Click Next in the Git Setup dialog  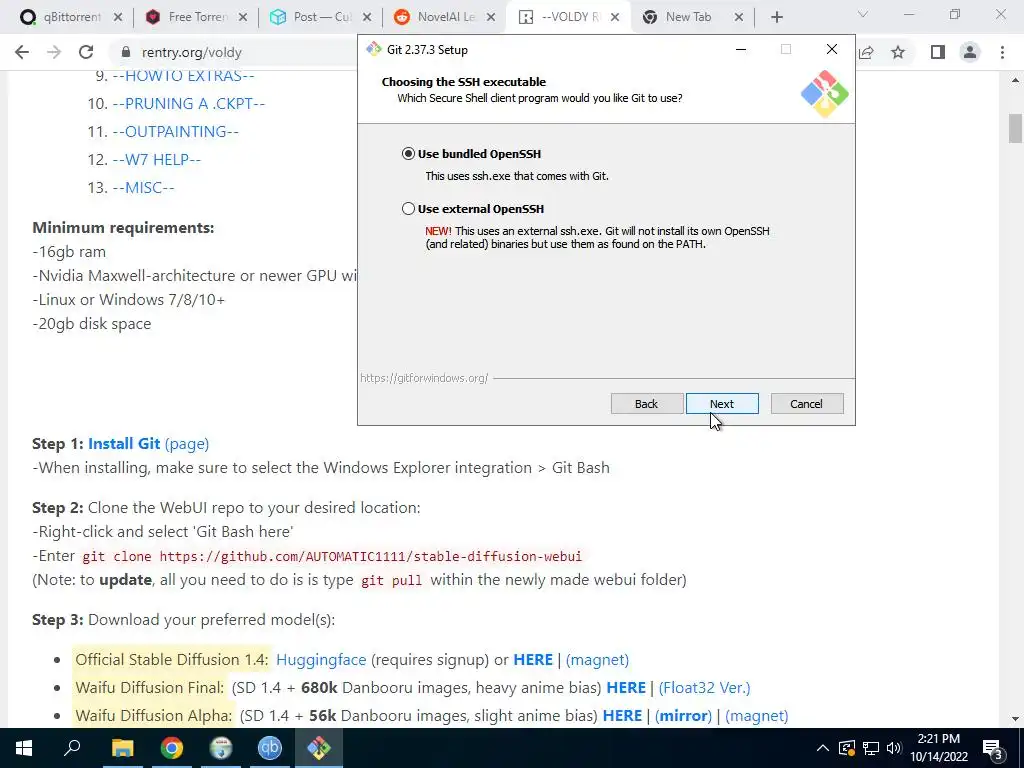tap(722, 404)
